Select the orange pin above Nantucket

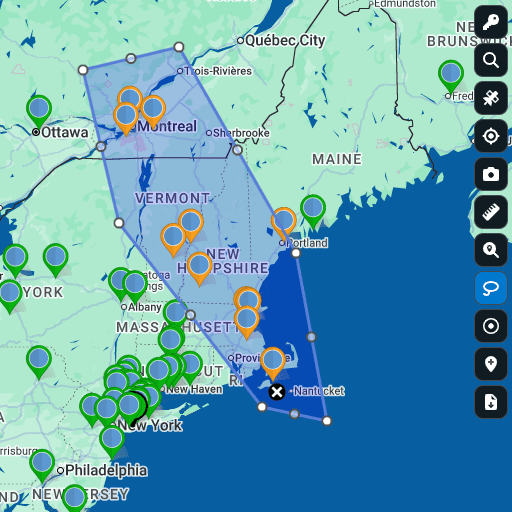[x=273, y=362]
